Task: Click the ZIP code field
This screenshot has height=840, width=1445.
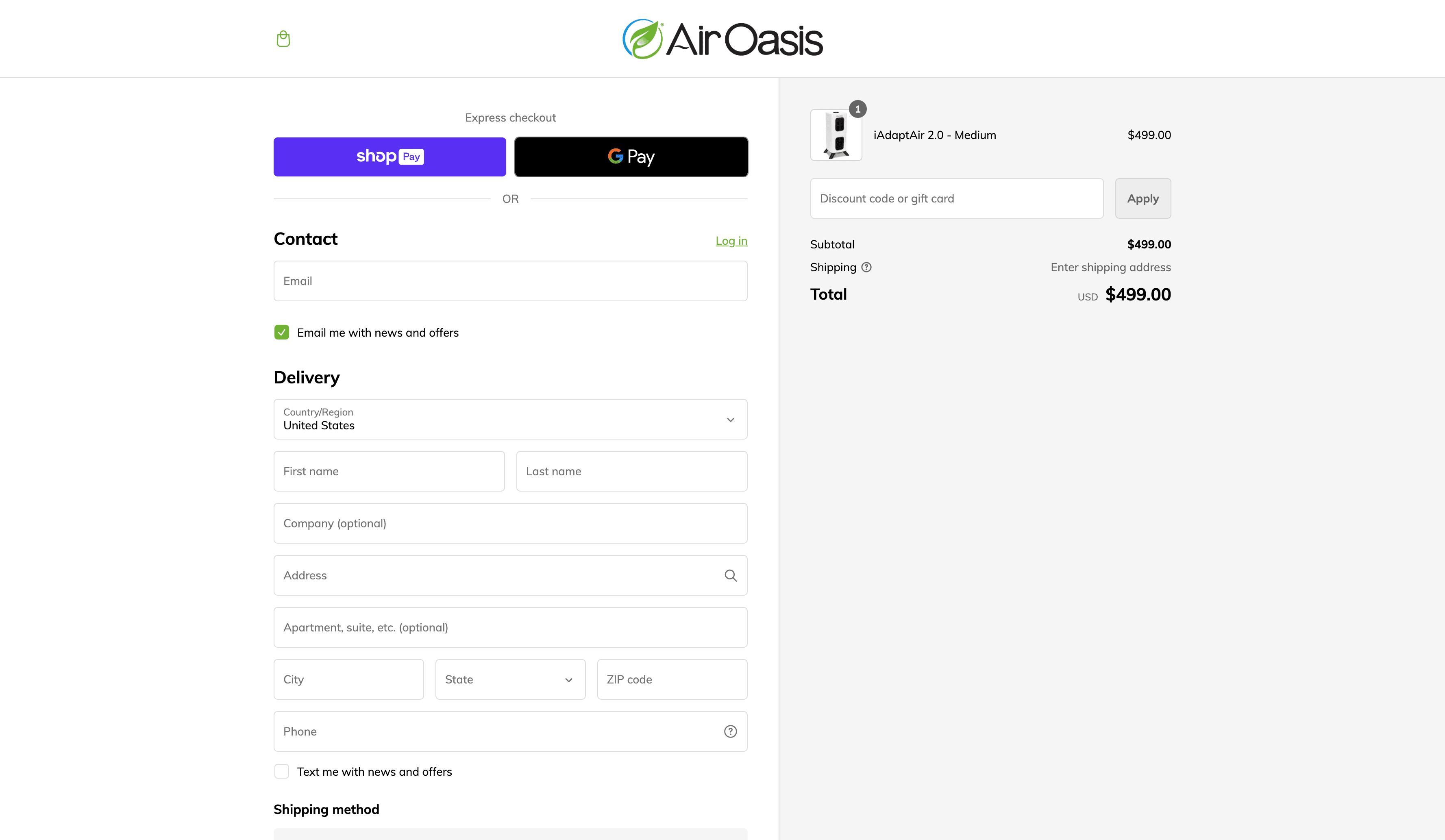Action: 672,679
